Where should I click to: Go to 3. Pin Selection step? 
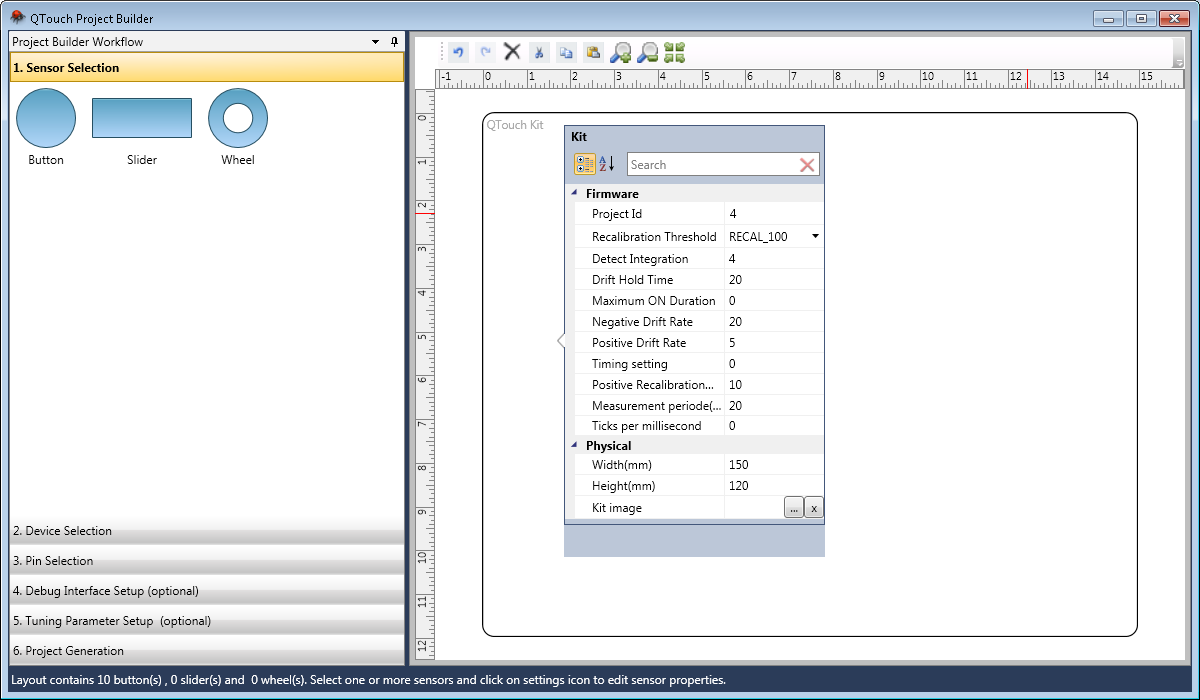(207, 561)
